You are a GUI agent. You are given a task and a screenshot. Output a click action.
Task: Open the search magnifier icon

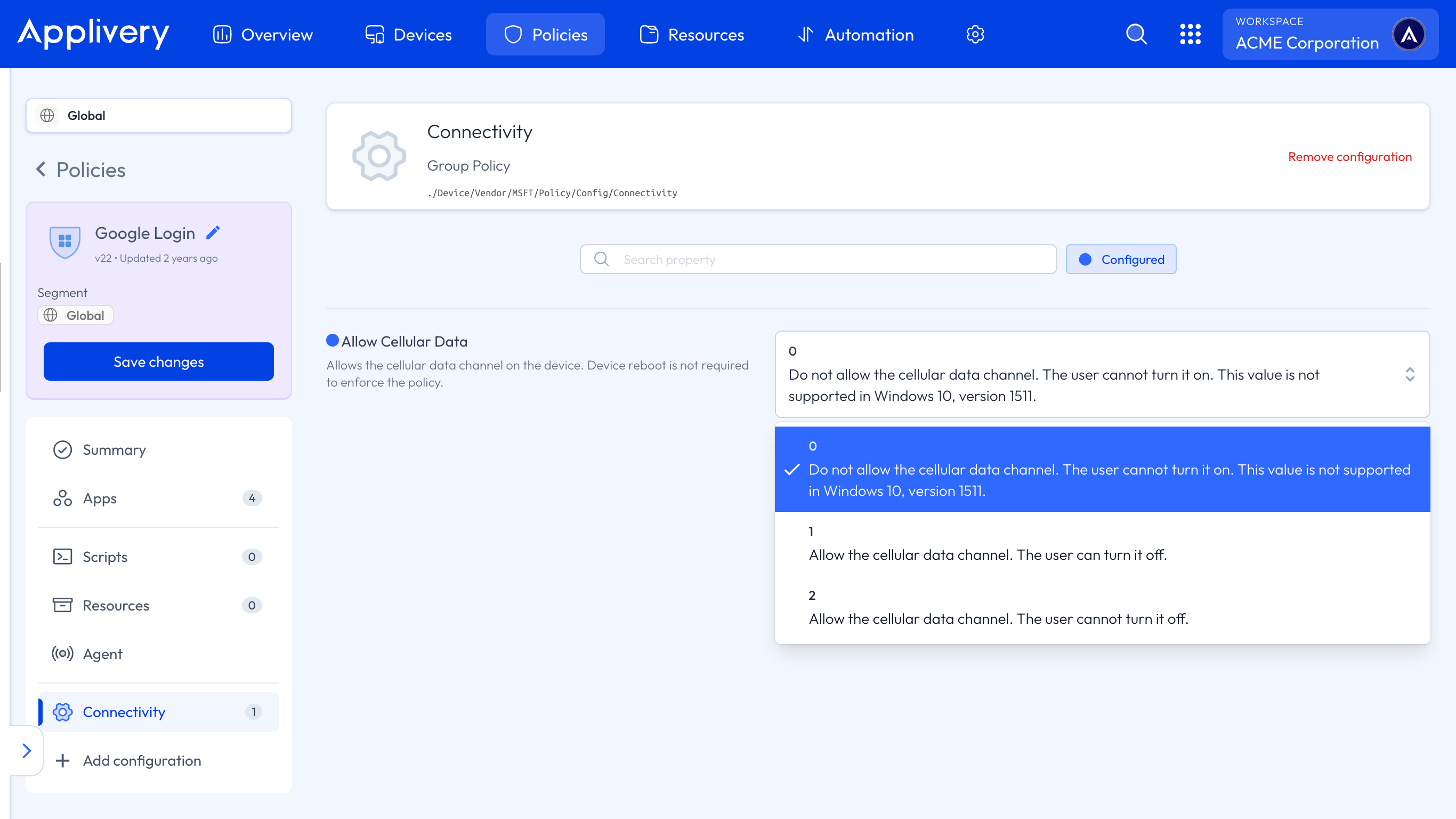(x=1136, y=35)
